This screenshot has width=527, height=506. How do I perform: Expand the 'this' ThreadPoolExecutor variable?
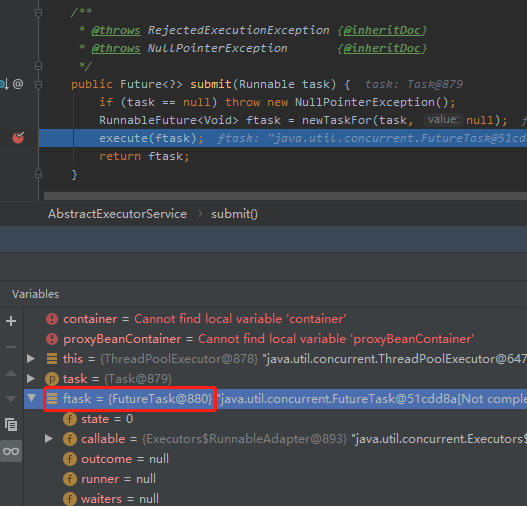tap(31, 359)
